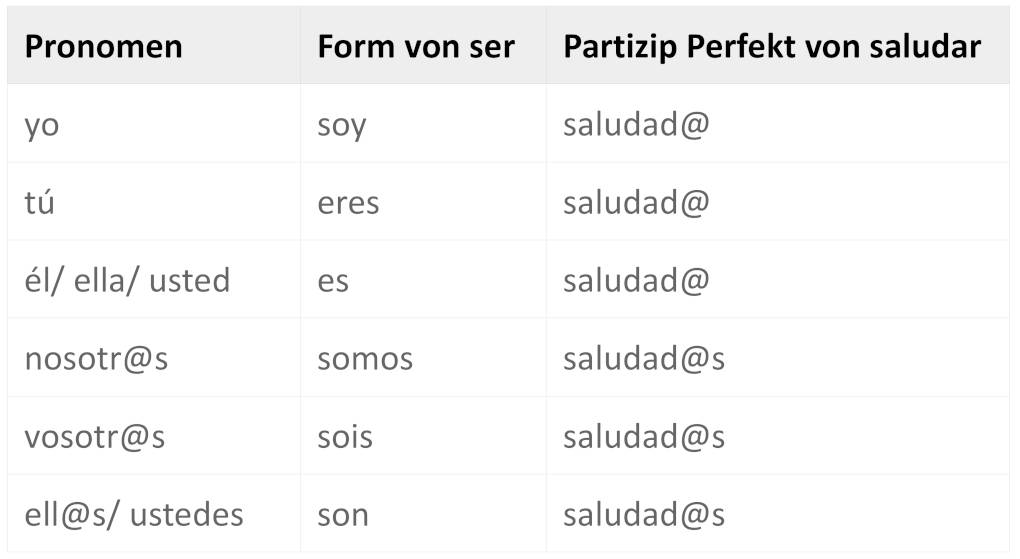This screenshot has height=559, width=1020.
Task: Click the es verb form cell
Action: (333, 281)
